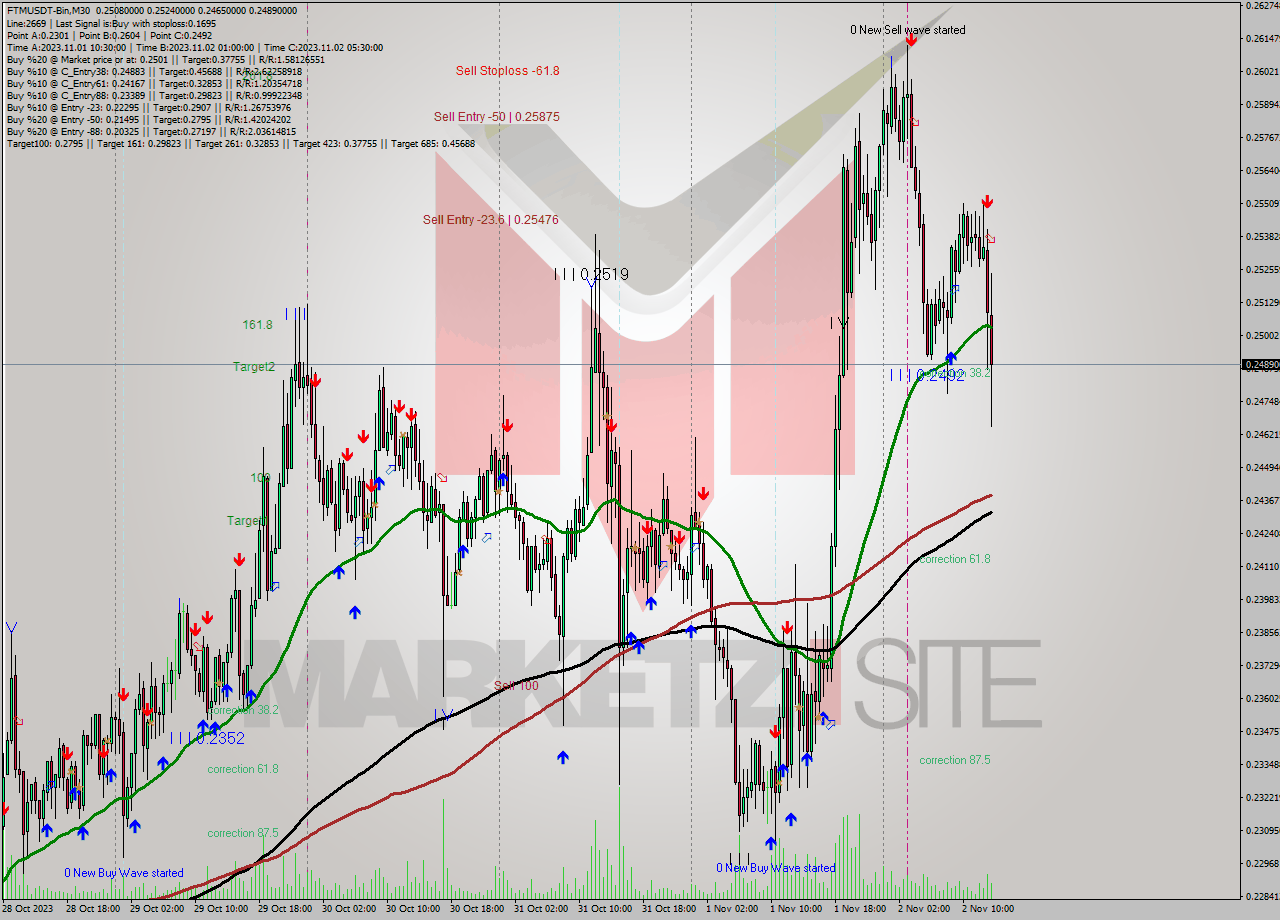The width and height of the screenshot is (1280, 920).
Task: Click price axis value 0.23475
Action: [1261, 732]
